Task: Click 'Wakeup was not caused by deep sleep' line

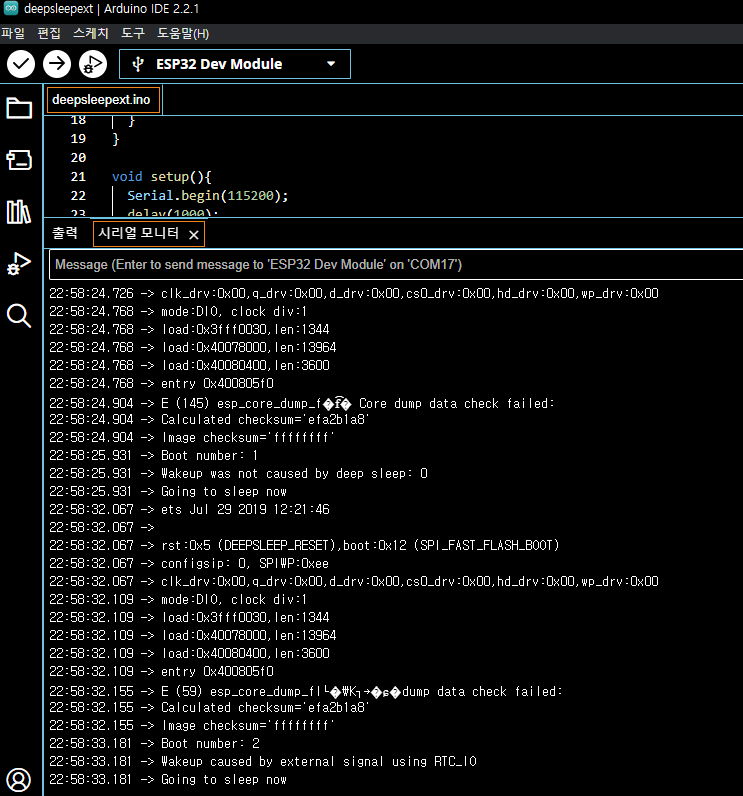Action: 239,474
